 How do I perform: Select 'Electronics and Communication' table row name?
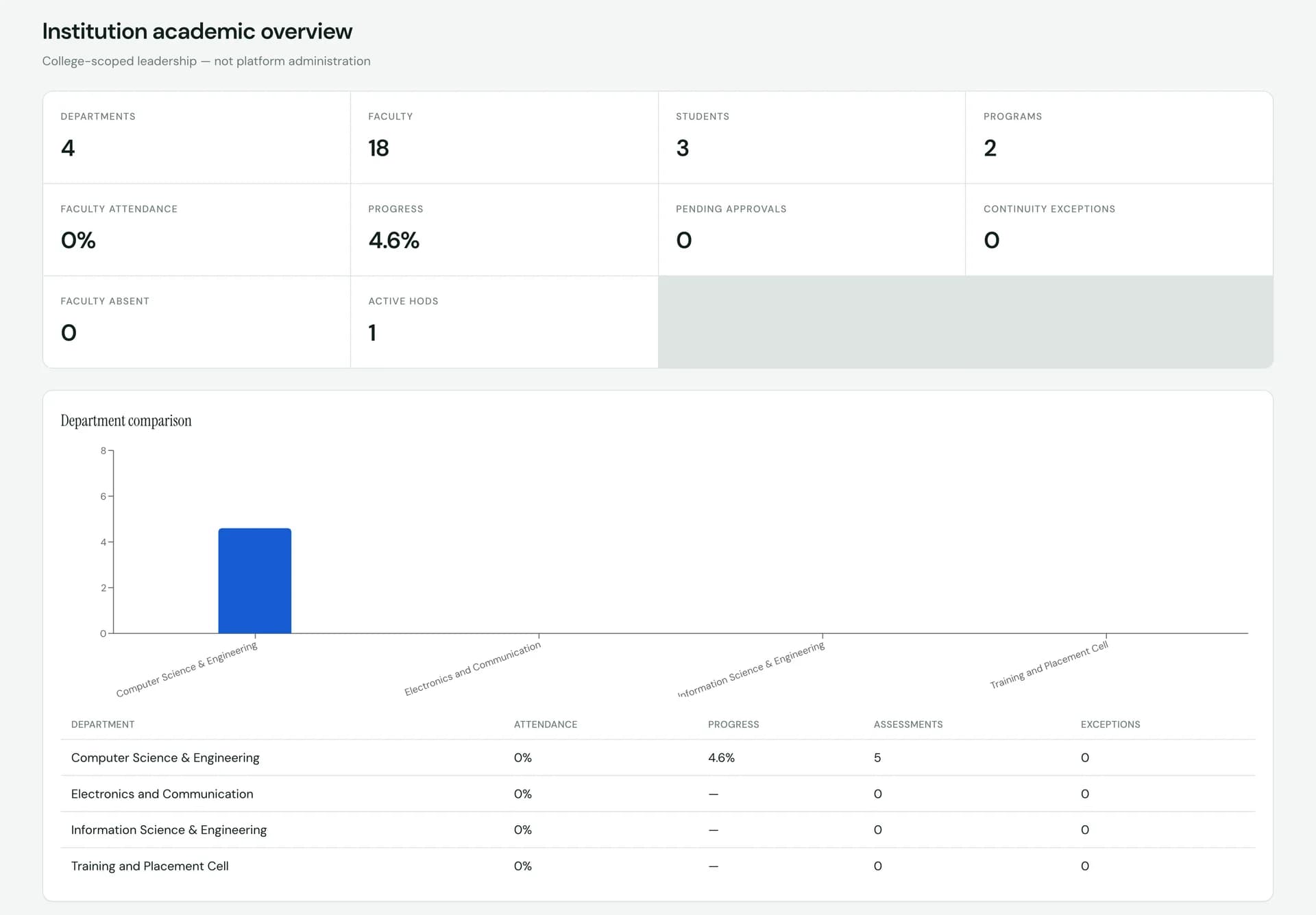[x=162, y=794]
